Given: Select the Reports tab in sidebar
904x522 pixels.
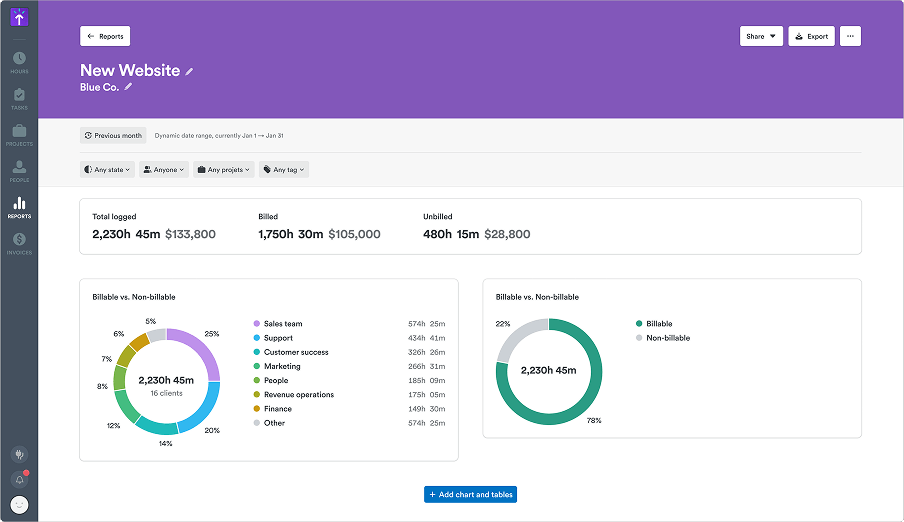Looking at the screenshot, I should 19,206.
